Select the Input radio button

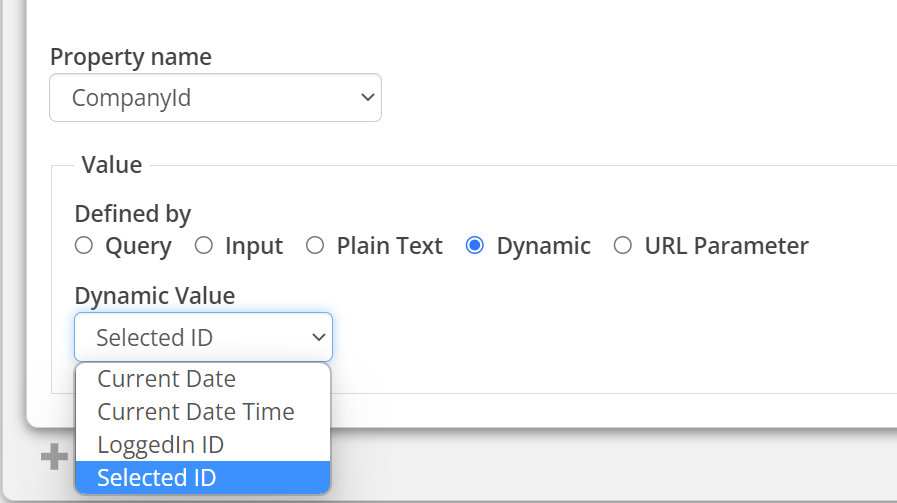pyautogui.click(x=204, y=246)
